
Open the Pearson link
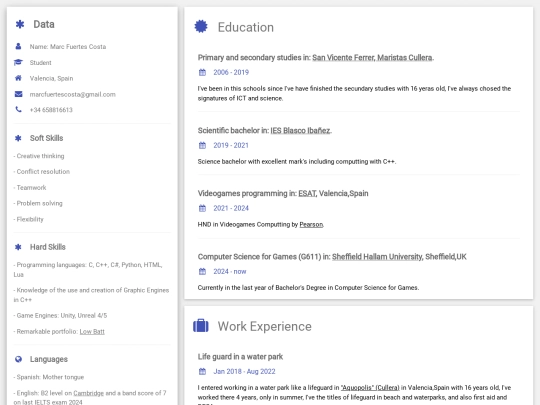pyautogui.click(x=311, y=225)
